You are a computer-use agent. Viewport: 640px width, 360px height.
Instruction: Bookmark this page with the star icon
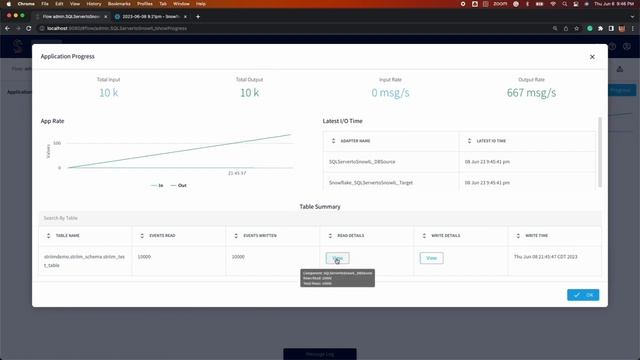point(576,28)
